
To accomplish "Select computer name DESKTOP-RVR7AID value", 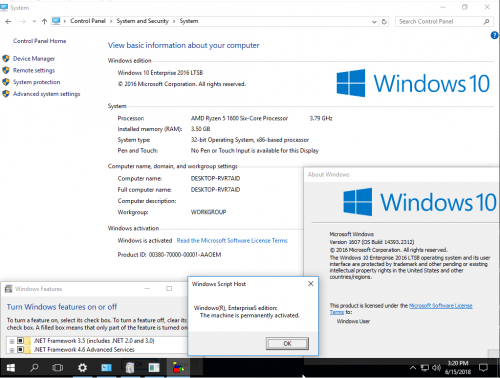I will click(x=215, y=179).
